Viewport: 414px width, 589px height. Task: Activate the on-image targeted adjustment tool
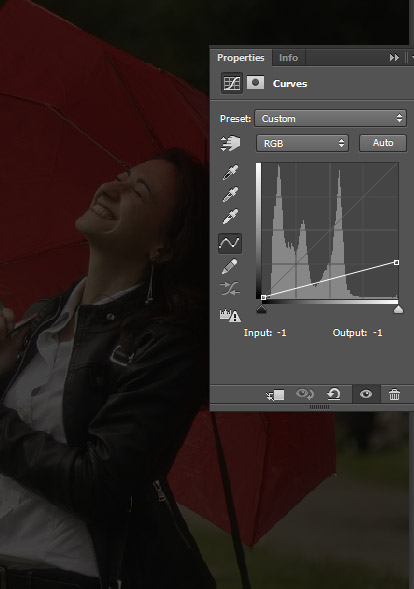click(230, 143)
